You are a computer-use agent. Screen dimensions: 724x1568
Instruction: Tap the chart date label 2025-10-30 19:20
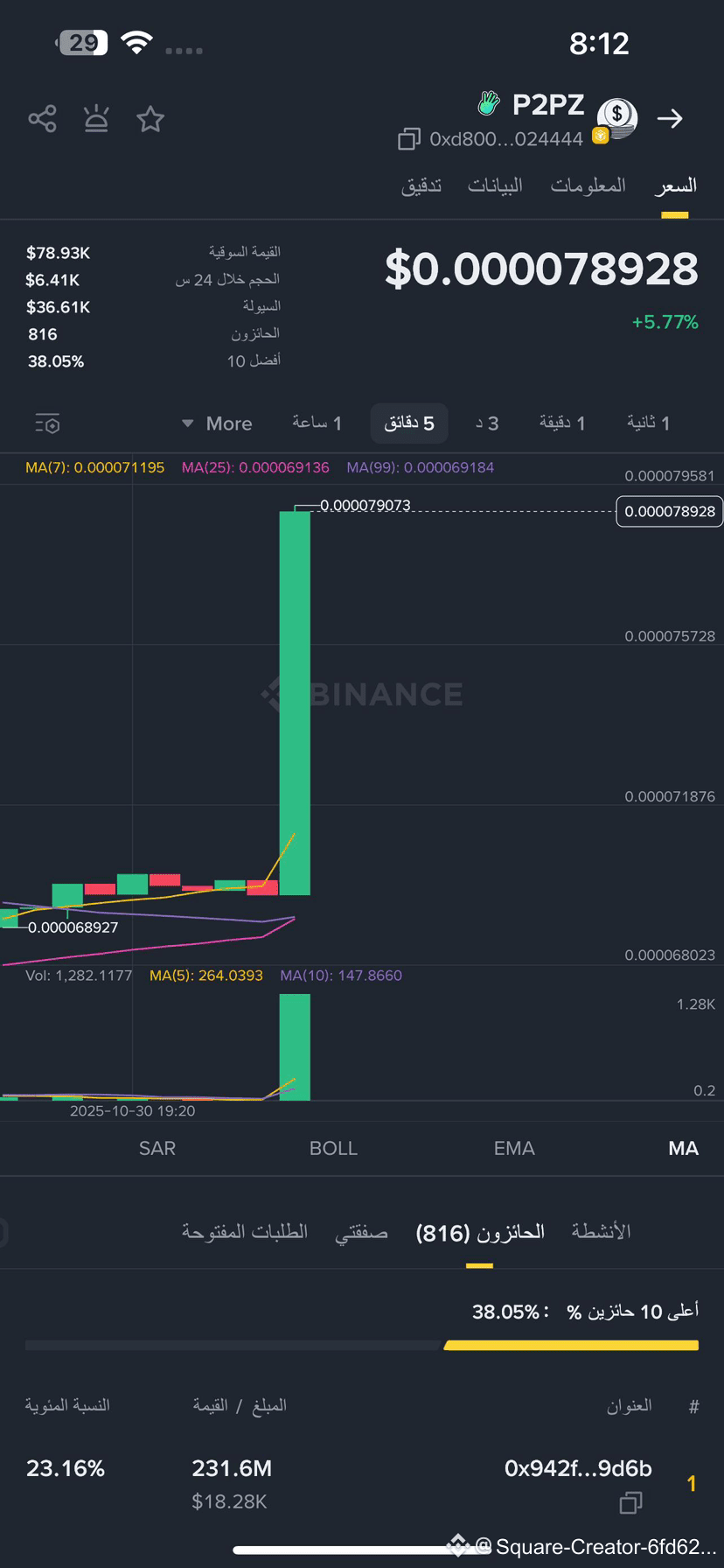coord(132,1111)
